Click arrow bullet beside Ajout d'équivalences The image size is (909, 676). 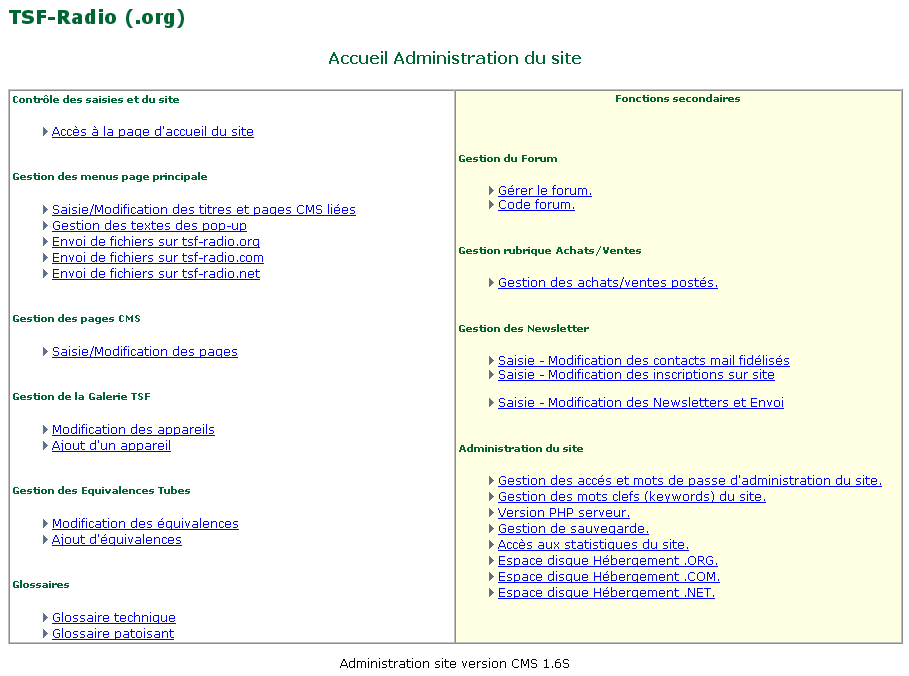pos(45,539)
